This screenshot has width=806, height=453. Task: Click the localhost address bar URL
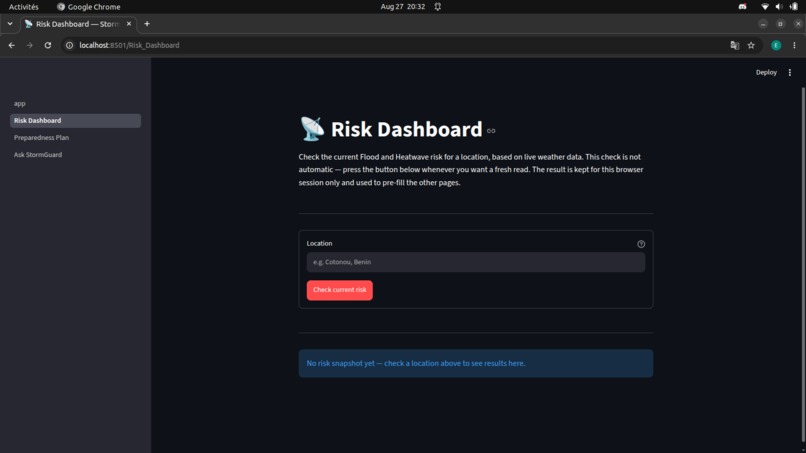[130, 45]
